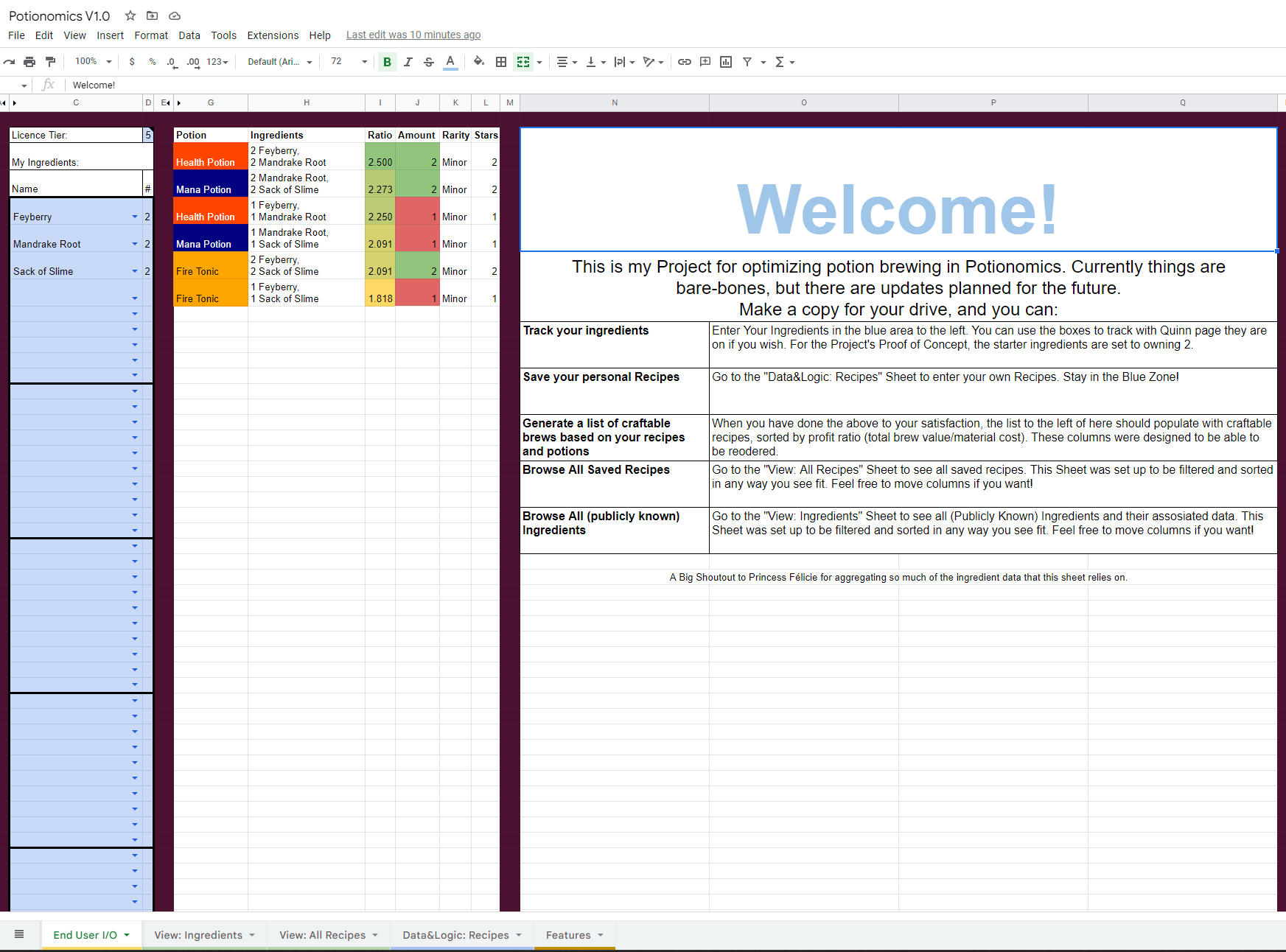Star the Potionomics V1.0 document
The image size is (1286, 952).
pyautogui.click(x=130, y=15)
